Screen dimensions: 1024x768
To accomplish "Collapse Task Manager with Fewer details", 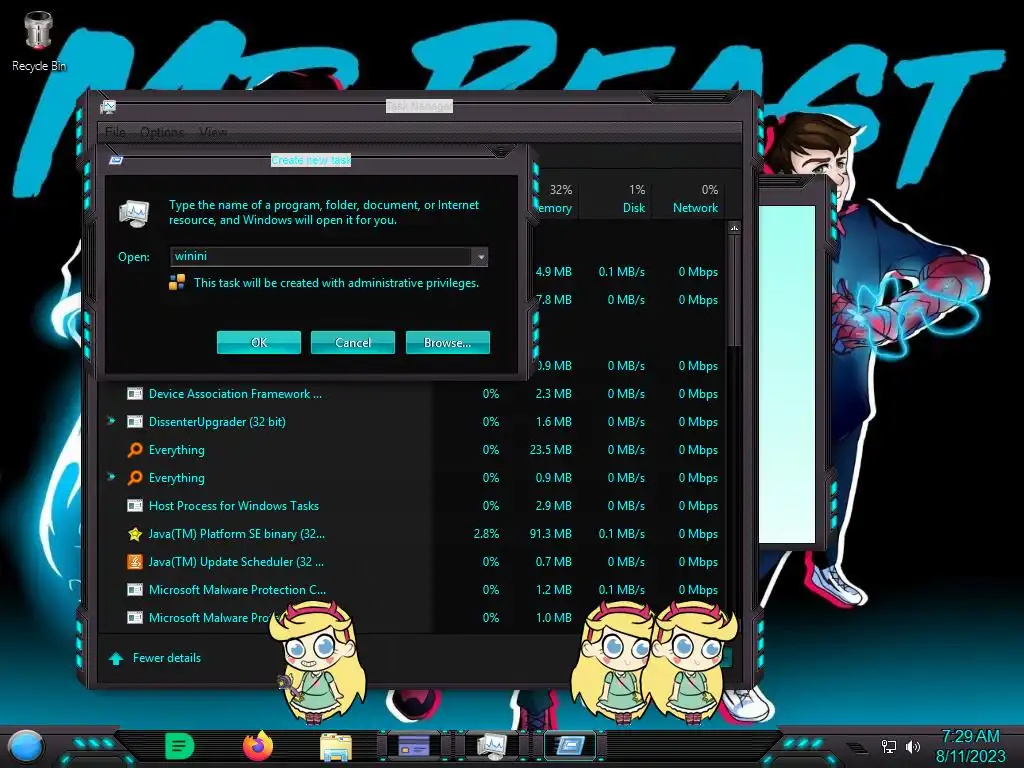I will 167,658.
